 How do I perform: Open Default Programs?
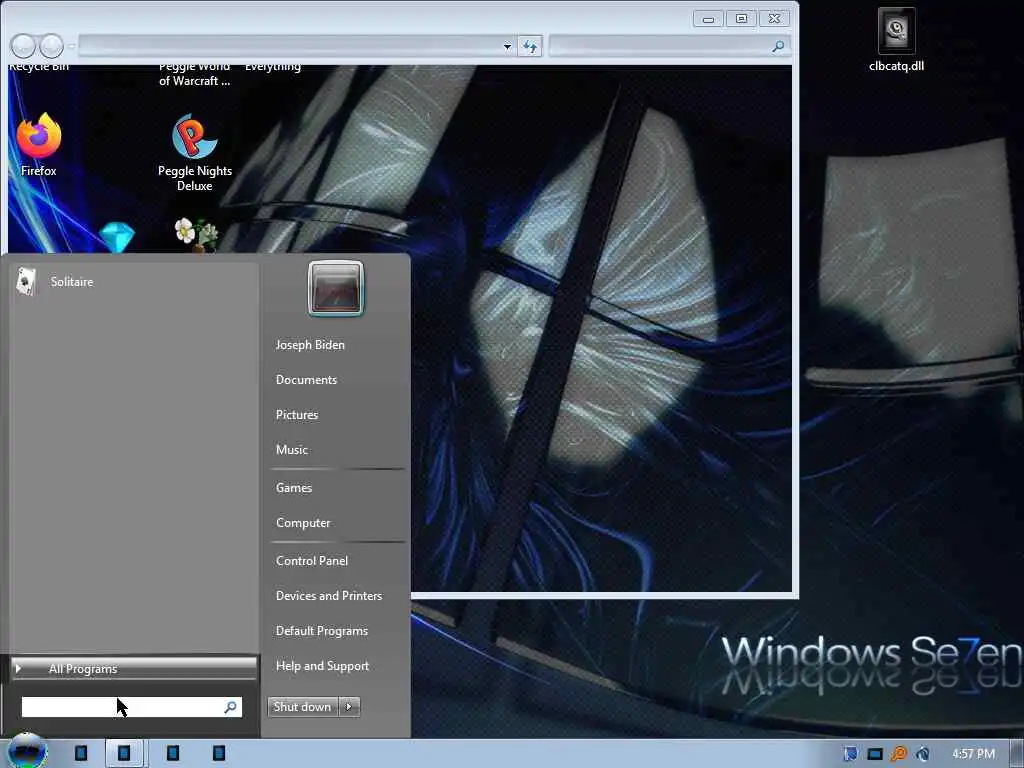(322, 631)
